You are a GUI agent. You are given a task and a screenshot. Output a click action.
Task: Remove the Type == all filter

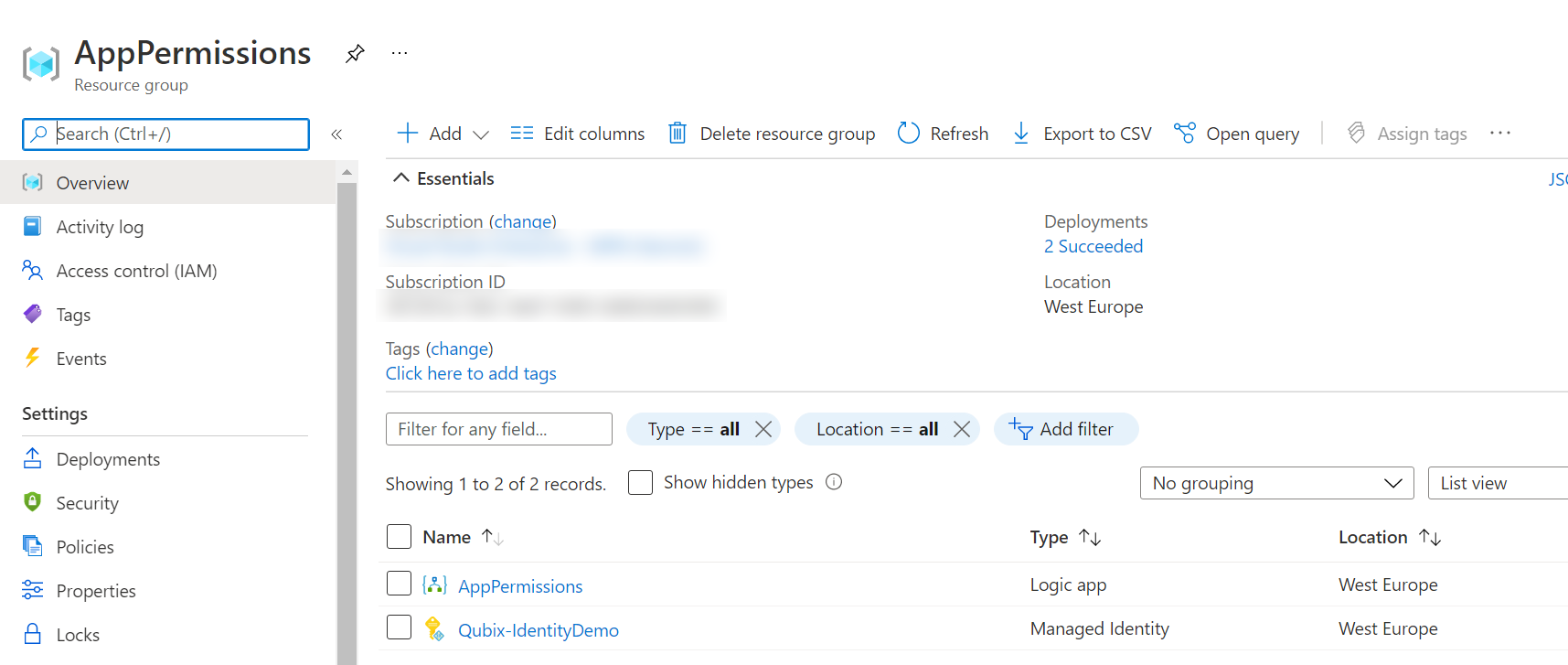(763, 429)
